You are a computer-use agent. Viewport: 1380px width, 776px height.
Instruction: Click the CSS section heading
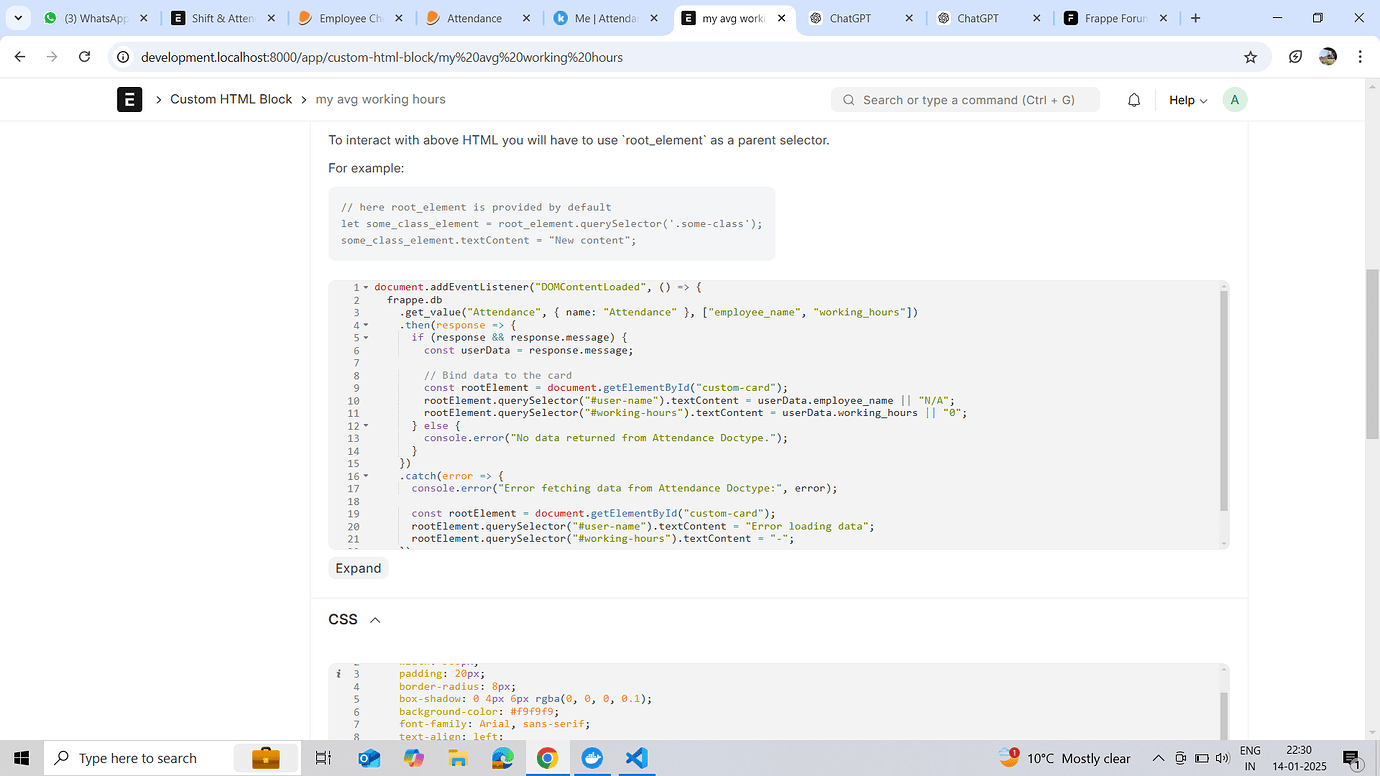tap(343, 620)
